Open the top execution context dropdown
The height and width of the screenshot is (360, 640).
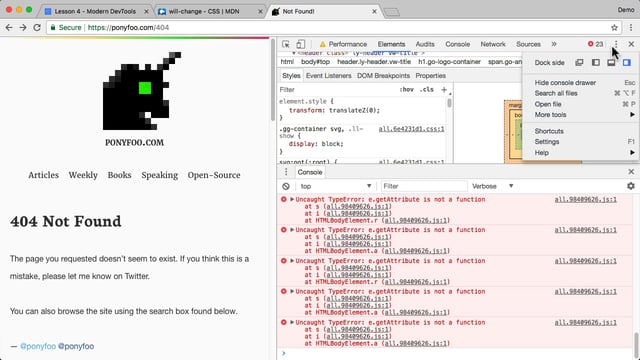(336, 186)
